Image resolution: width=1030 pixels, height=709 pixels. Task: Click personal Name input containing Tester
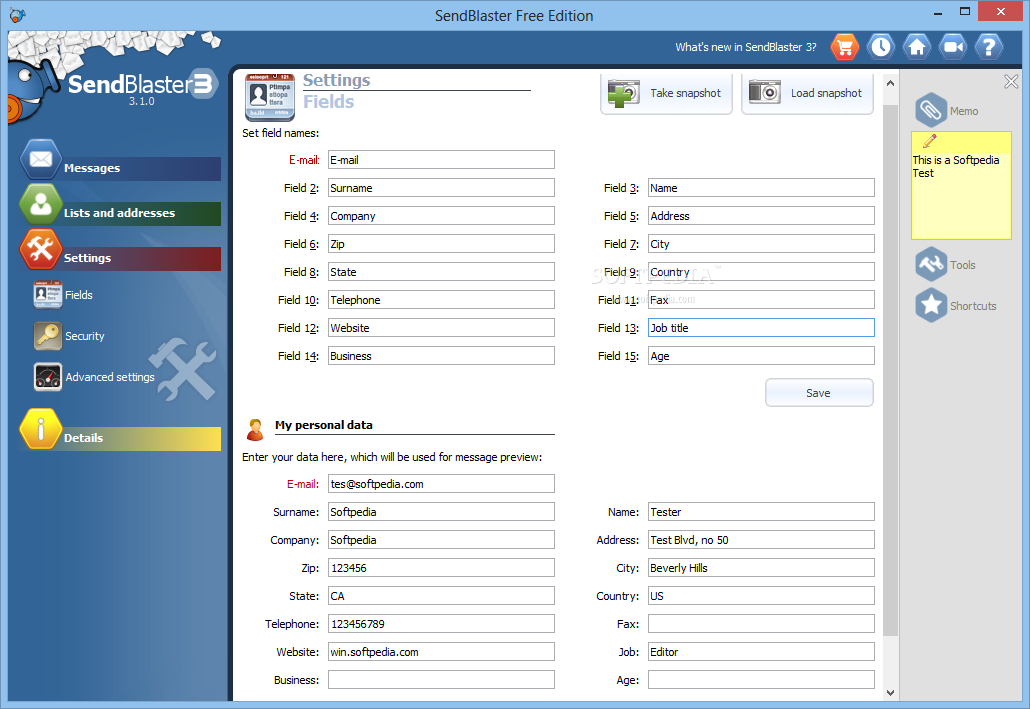click(761, 512)
